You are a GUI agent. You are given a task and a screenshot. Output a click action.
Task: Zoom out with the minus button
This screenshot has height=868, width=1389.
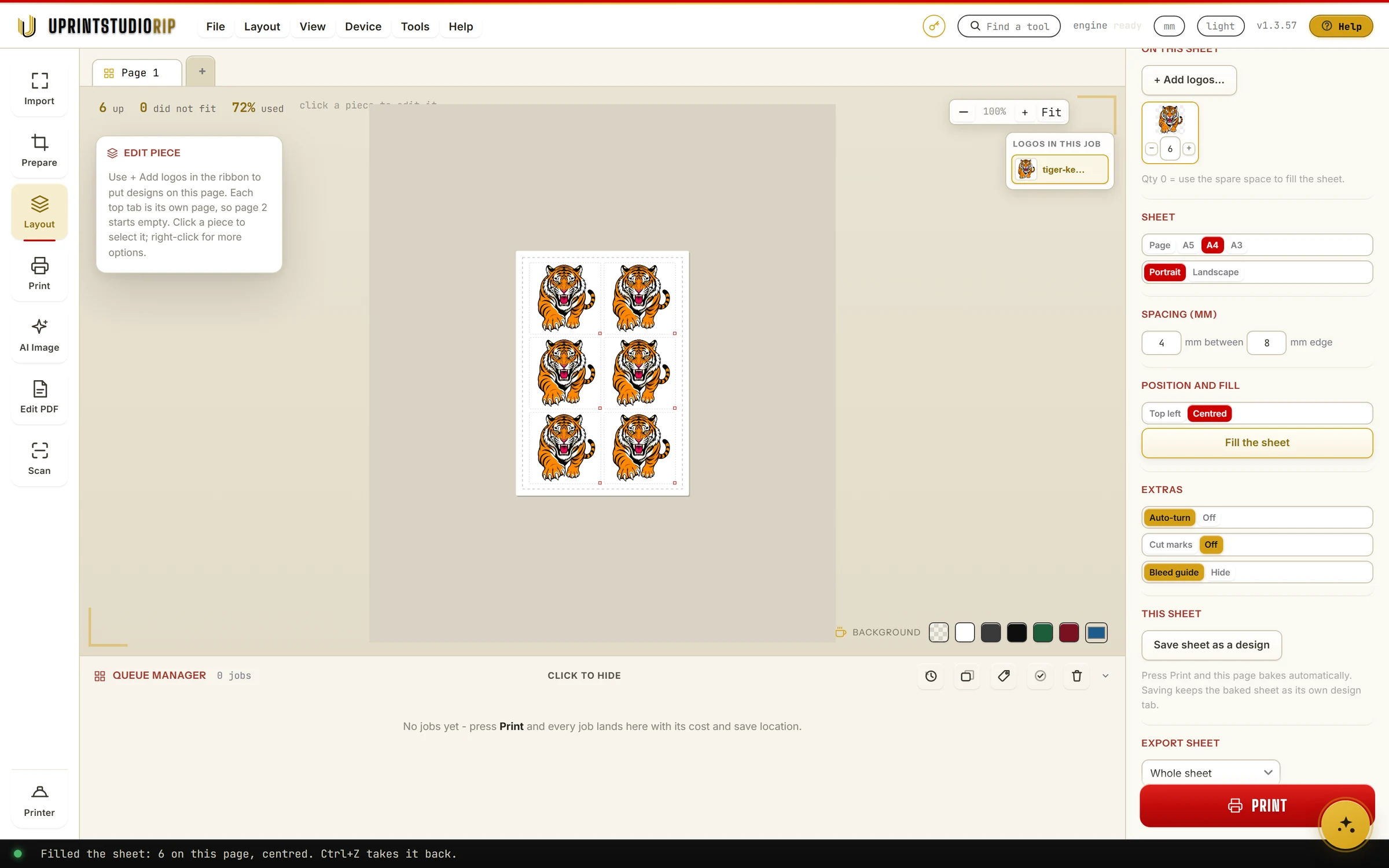coord(963,112)
